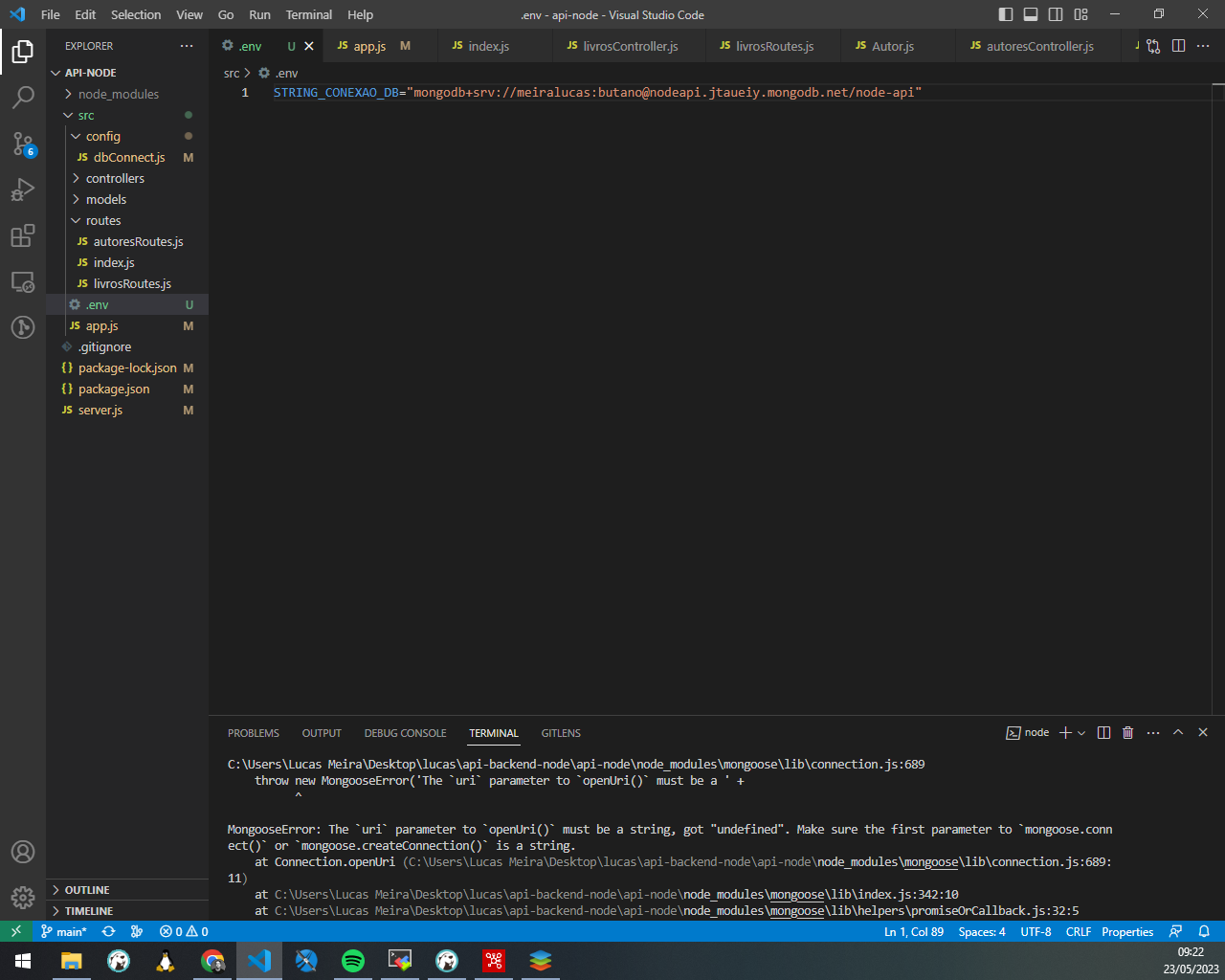The width and height of the screenshot is (1225, 980).
Task: Open Source Control view with 6 changes
Action: (23, 144)
